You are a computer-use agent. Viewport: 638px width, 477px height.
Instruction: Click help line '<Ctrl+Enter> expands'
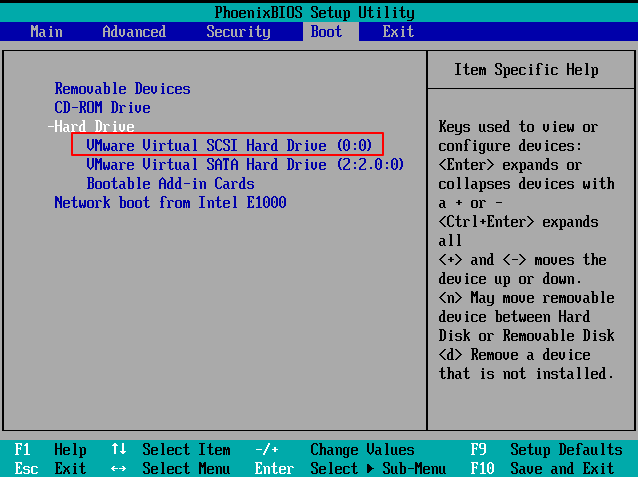pos(518,222)
